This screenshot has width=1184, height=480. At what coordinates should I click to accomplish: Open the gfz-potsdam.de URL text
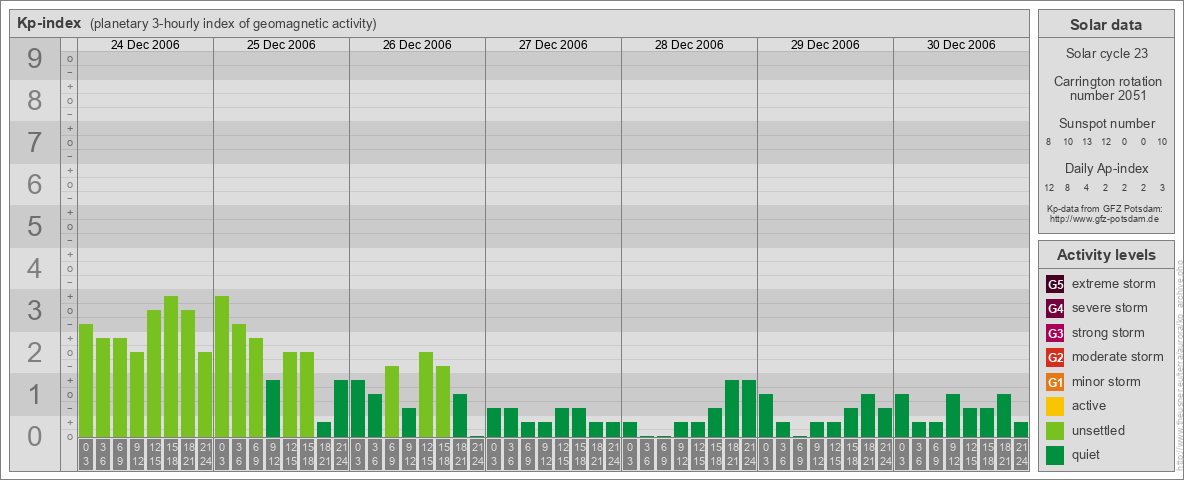pos(1106,218)
